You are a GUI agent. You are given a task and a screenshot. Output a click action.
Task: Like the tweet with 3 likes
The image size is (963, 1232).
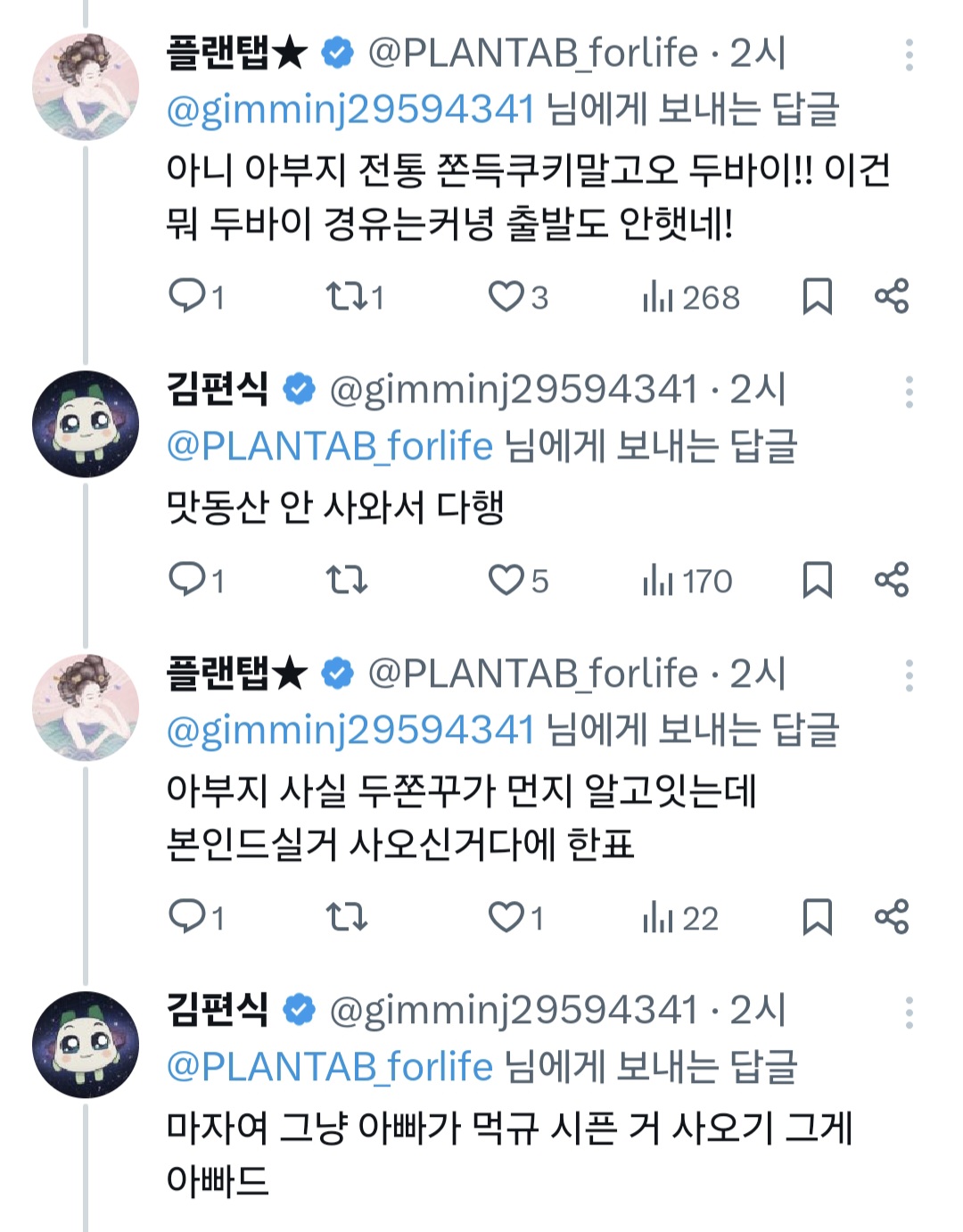(x=506, y=295)
